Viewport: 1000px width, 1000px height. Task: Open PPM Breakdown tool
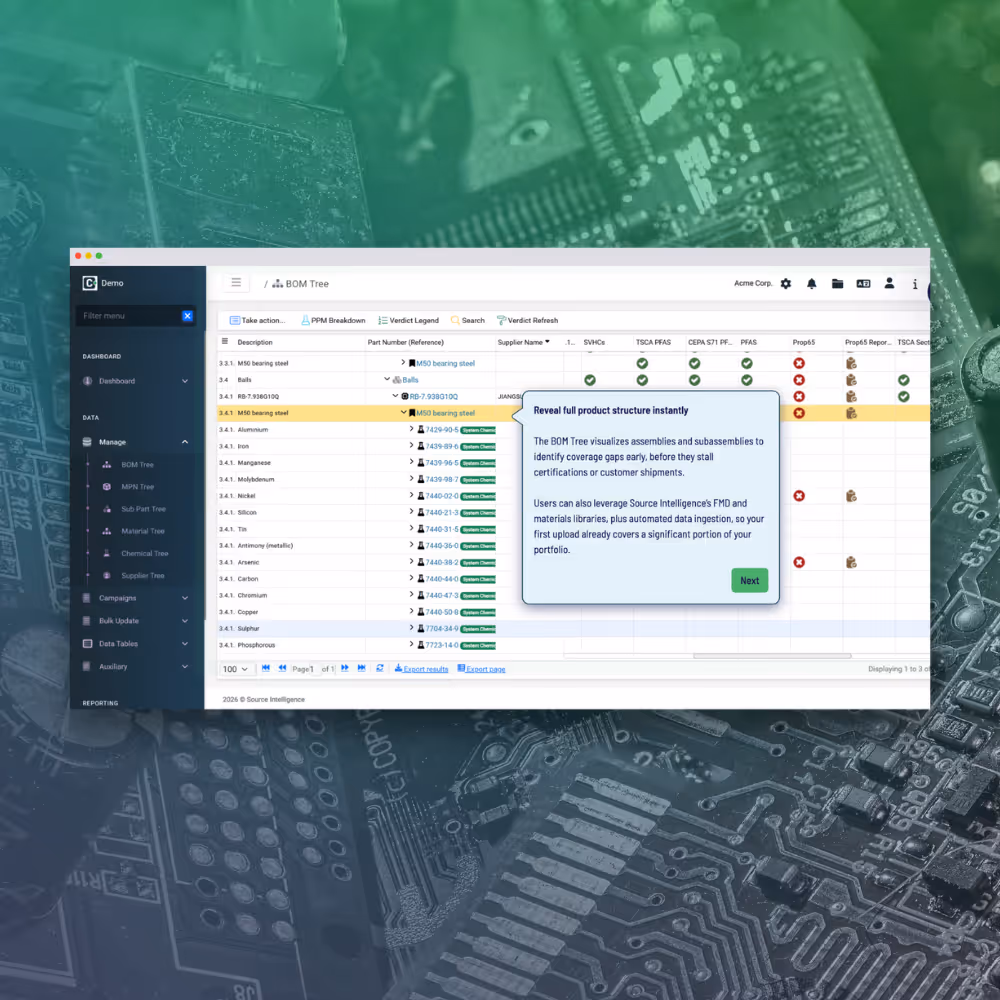tap(334, 320)
